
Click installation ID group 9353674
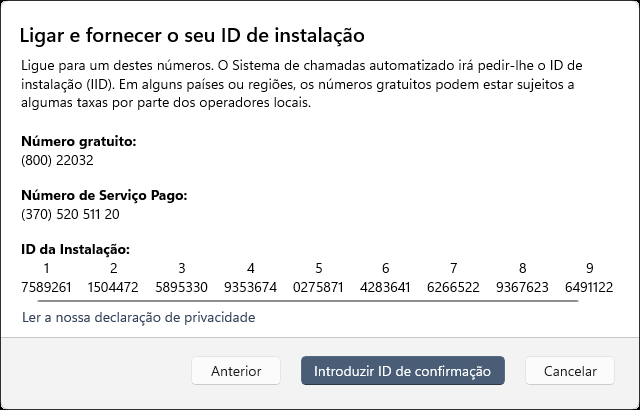pos(250,286)
